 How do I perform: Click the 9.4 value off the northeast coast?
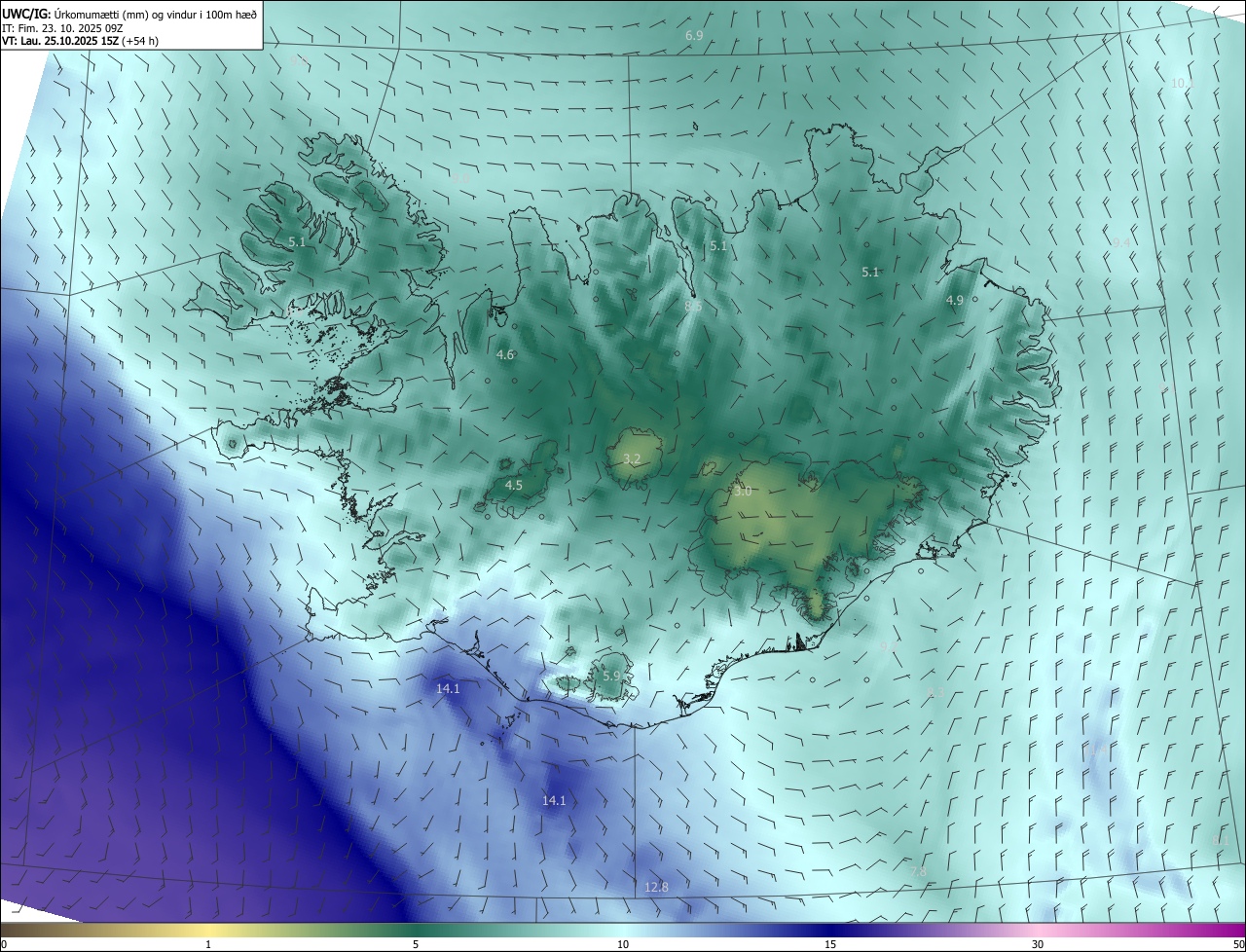pyautogui.click(x=1121, y=242)
